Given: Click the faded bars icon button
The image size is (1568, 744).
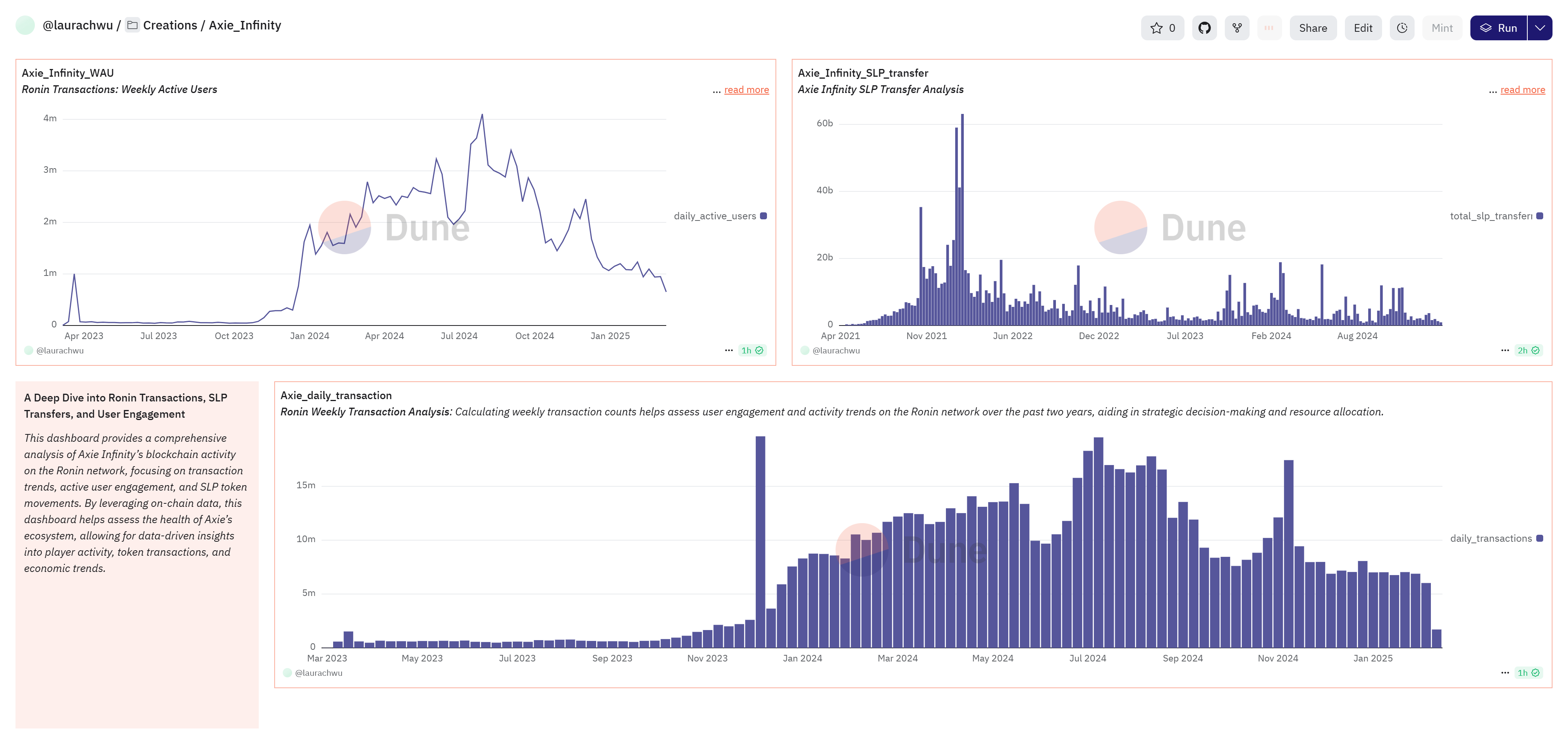Looking at the screenshot, I should [x=1269, y=28].
